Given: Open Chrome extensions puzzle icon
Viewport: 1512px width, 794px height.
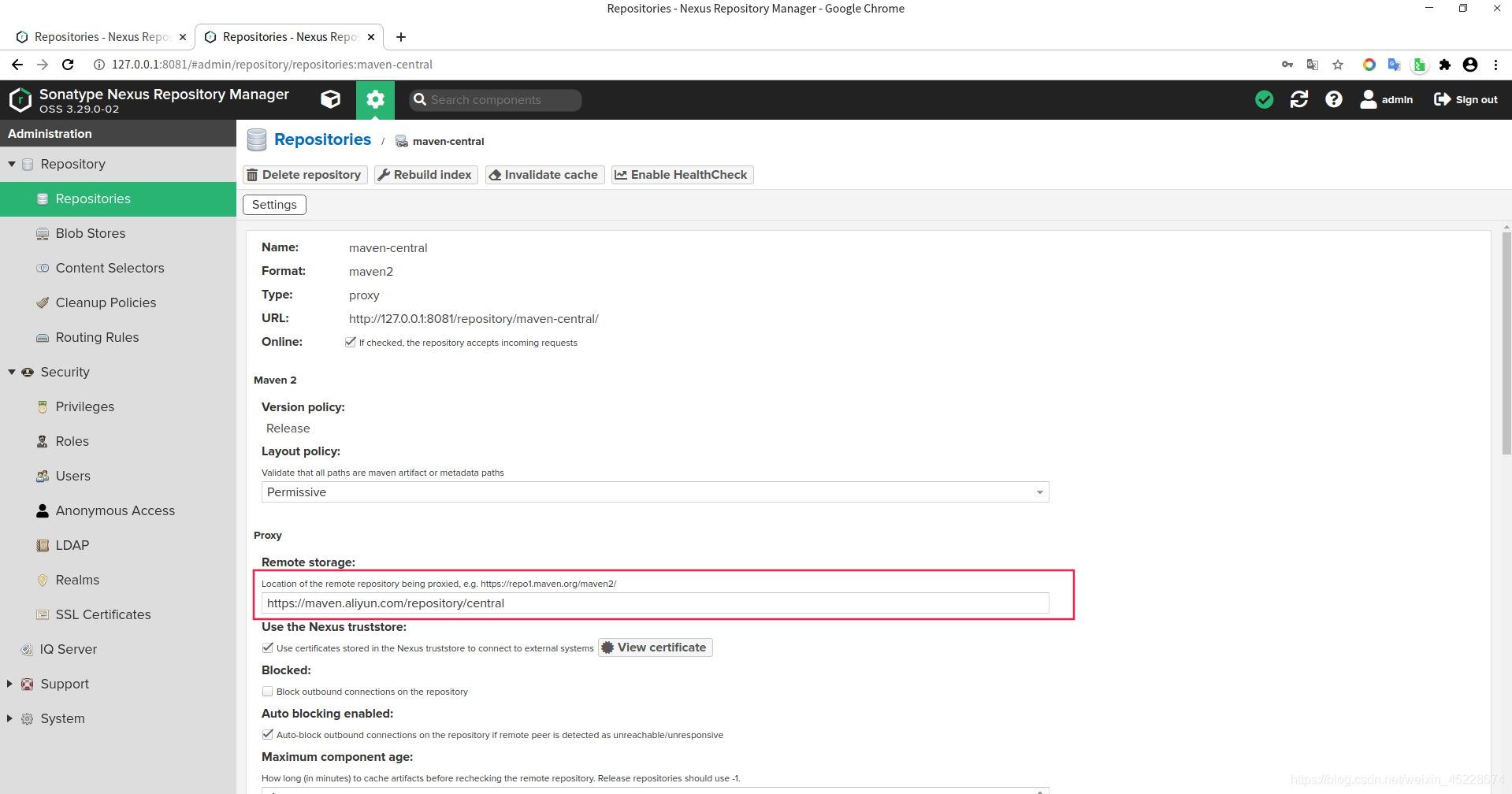Looking at the screenshot, I should 1445,65.
